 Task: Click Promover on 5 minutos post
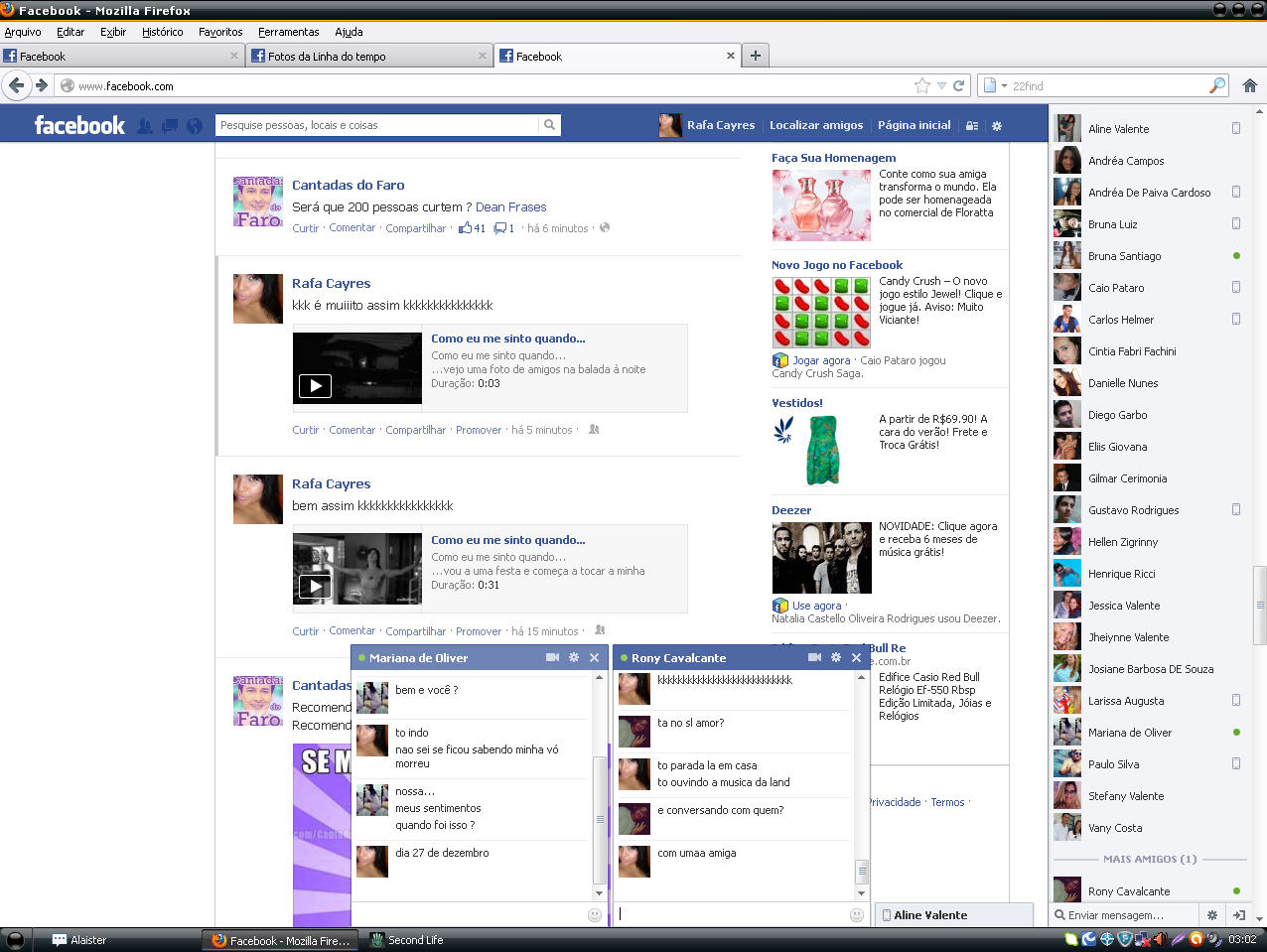point(479,430)
